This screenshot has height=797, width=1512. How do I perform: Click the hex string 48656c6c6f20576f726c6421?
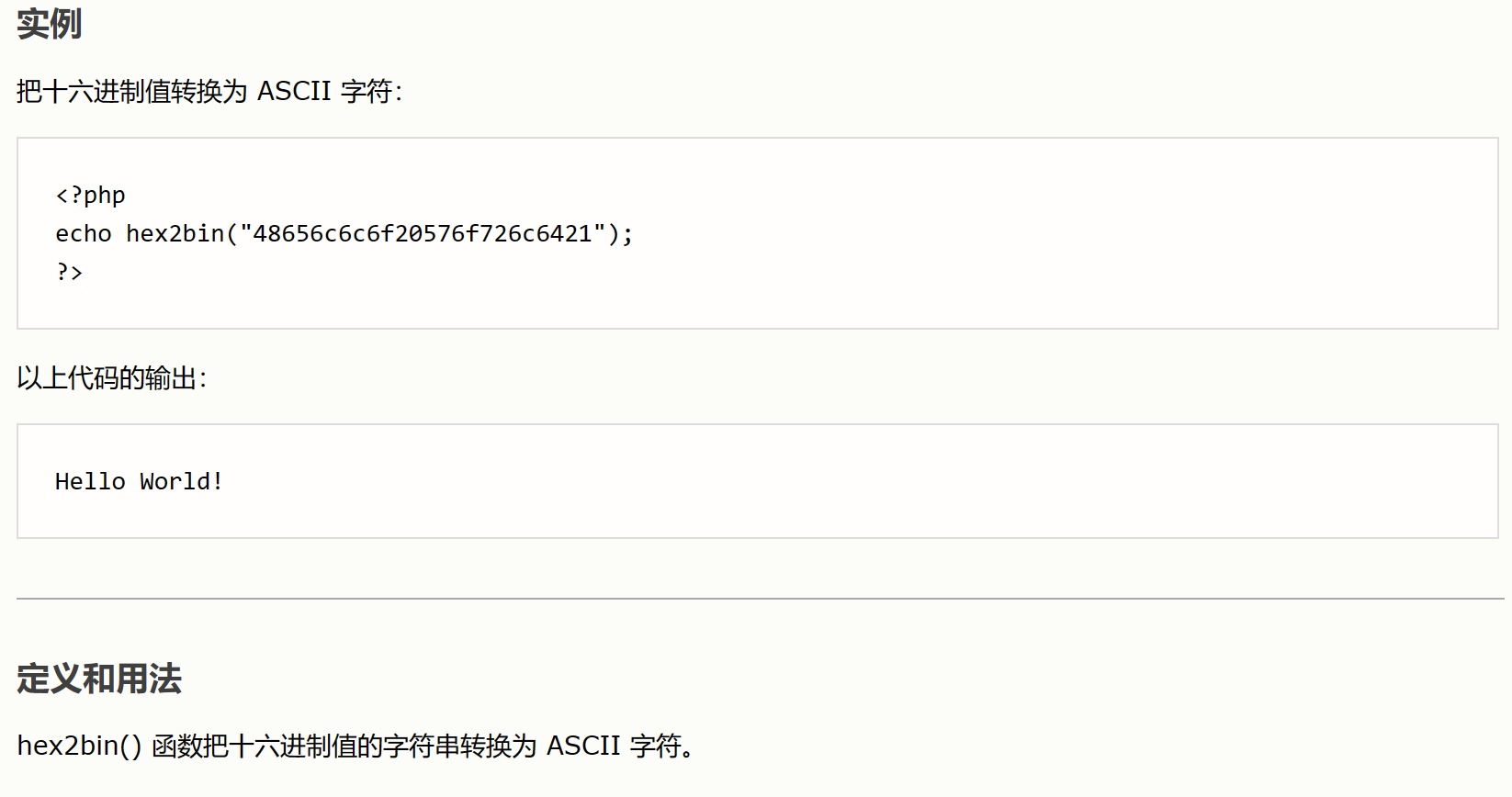point(423,233)
